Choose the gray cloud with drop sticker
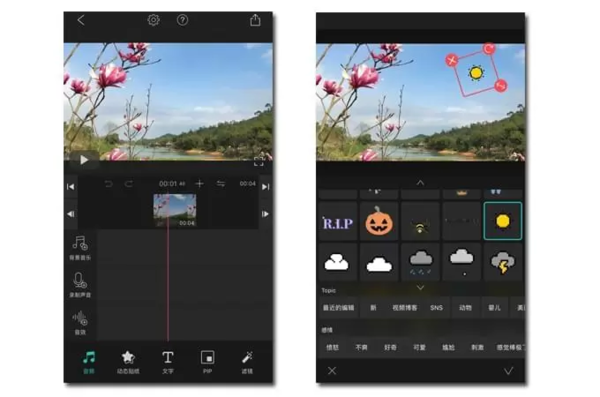Image resolution: width=600 pixels, height=397 pixels. (461, 262)
